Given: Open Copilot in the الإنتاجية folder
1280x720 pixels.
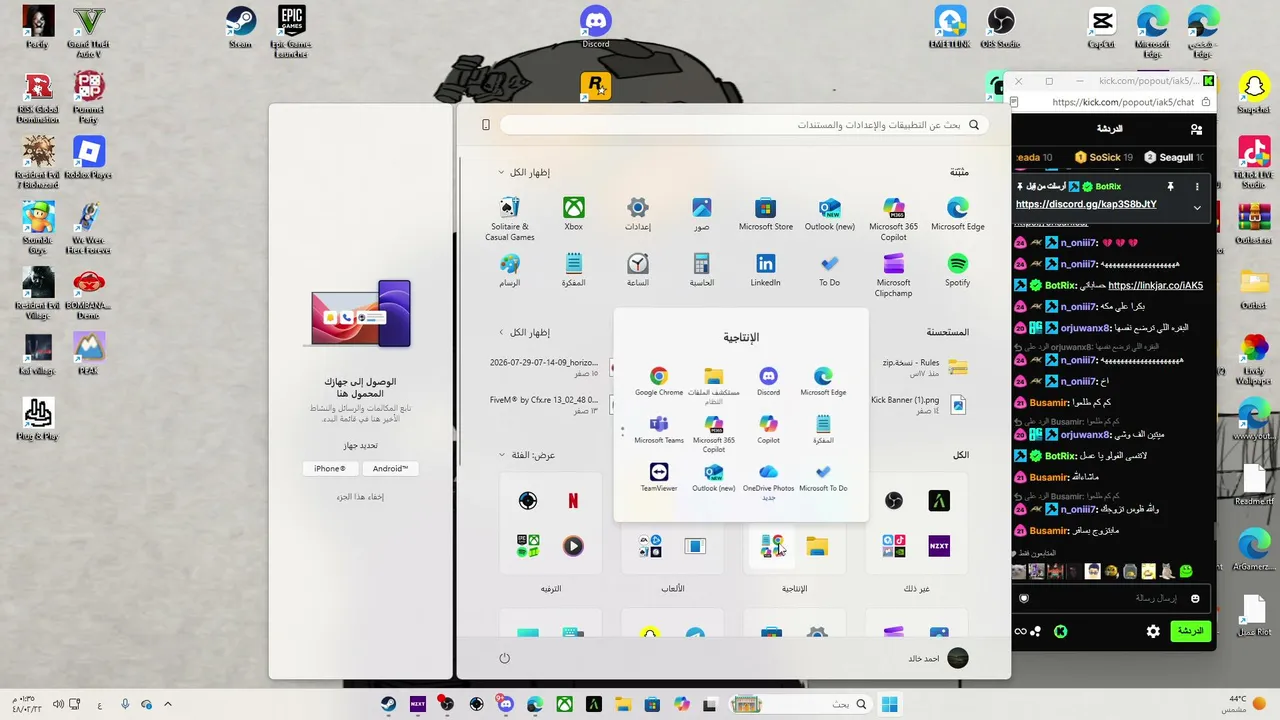Looking at the screenshot, I should click(768, 429).
